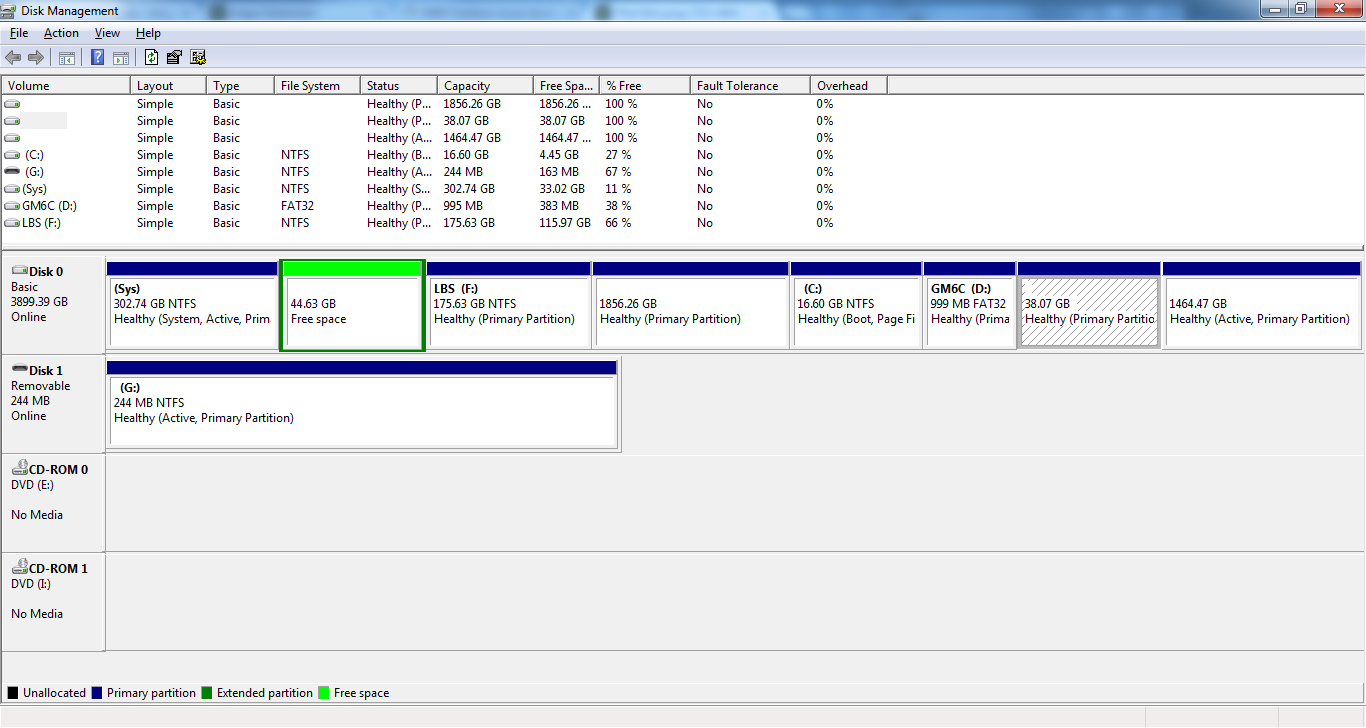
Task: Click the 4.45 GB free space cell
Action: [x=559, y=155]
